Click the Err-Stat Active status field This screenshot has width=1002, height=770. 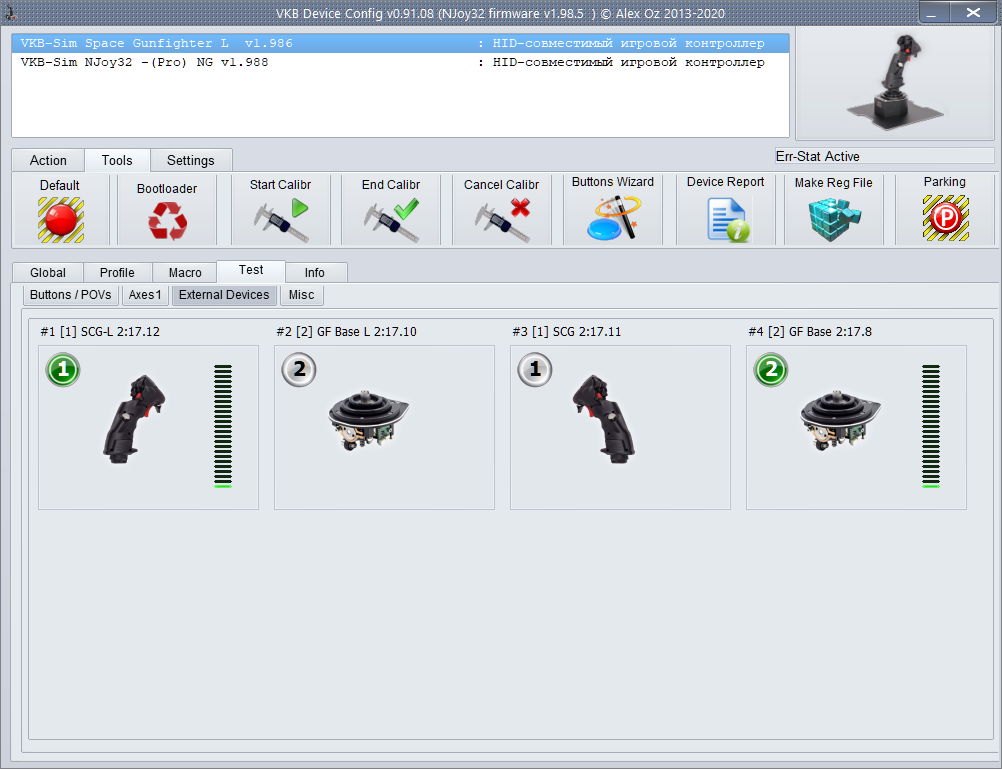pyautogui.click(x=884, y=157)
